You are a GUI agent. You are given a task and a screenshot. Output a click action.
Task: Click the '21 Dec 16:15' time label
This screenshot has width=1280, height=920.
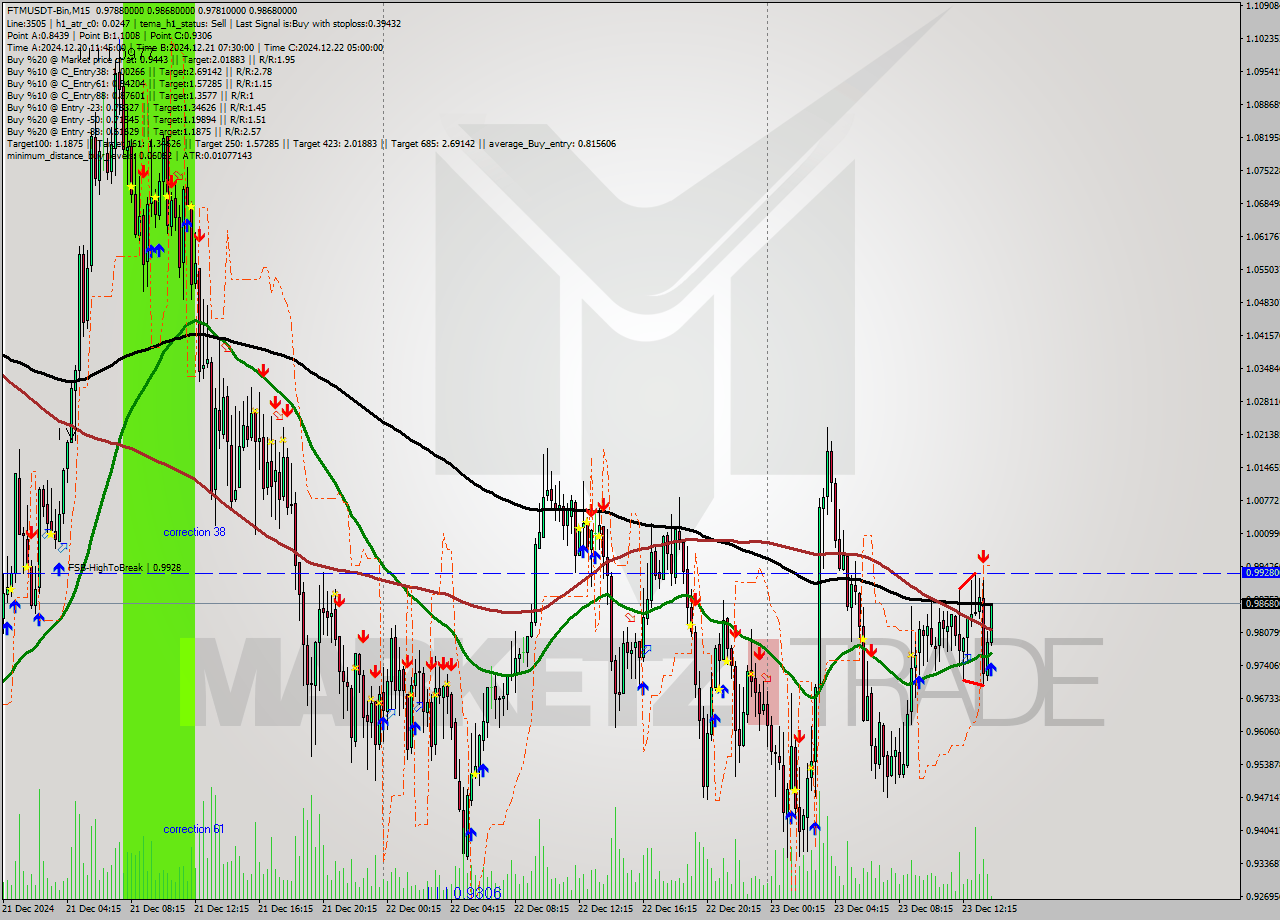[x=285, y=909]
